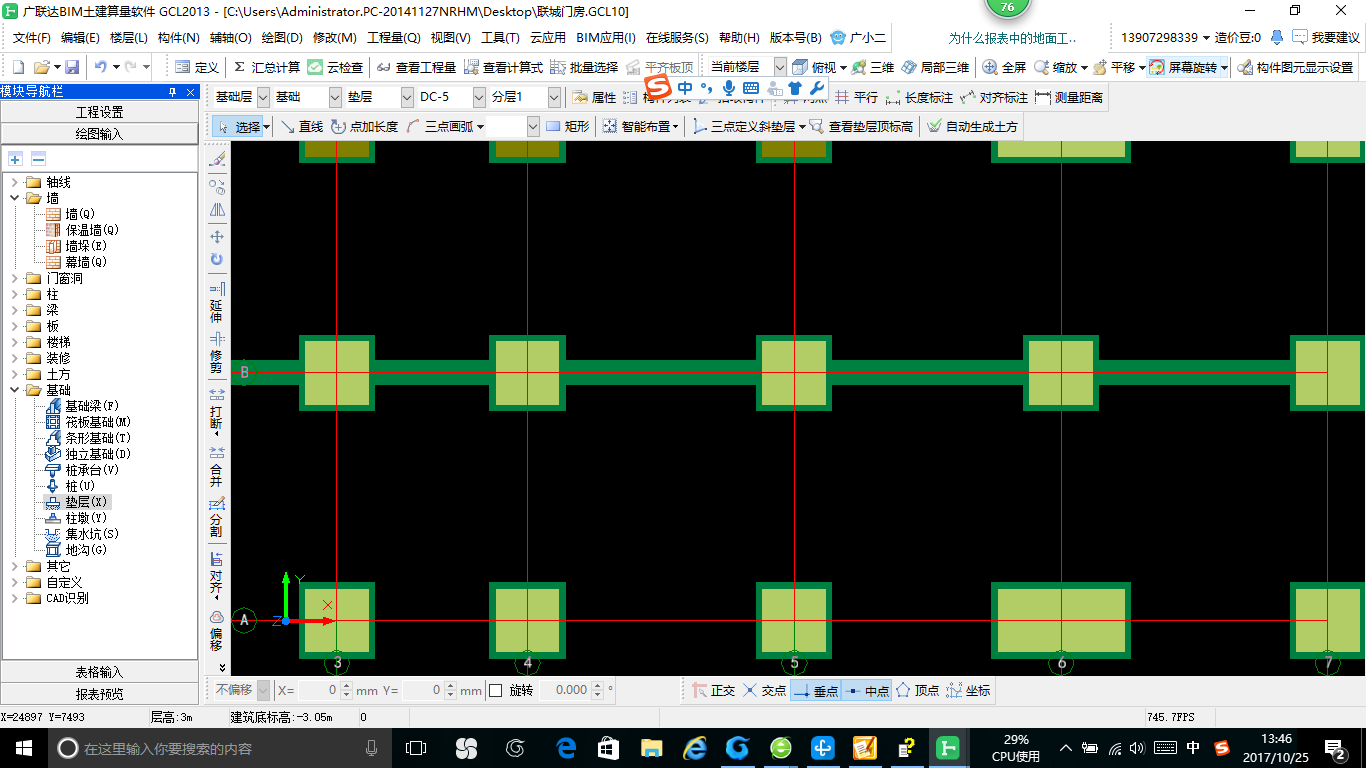Open the 当前楼层 display range dropdown
Screen dimensions: 1366x768
(x=780, y=67)
